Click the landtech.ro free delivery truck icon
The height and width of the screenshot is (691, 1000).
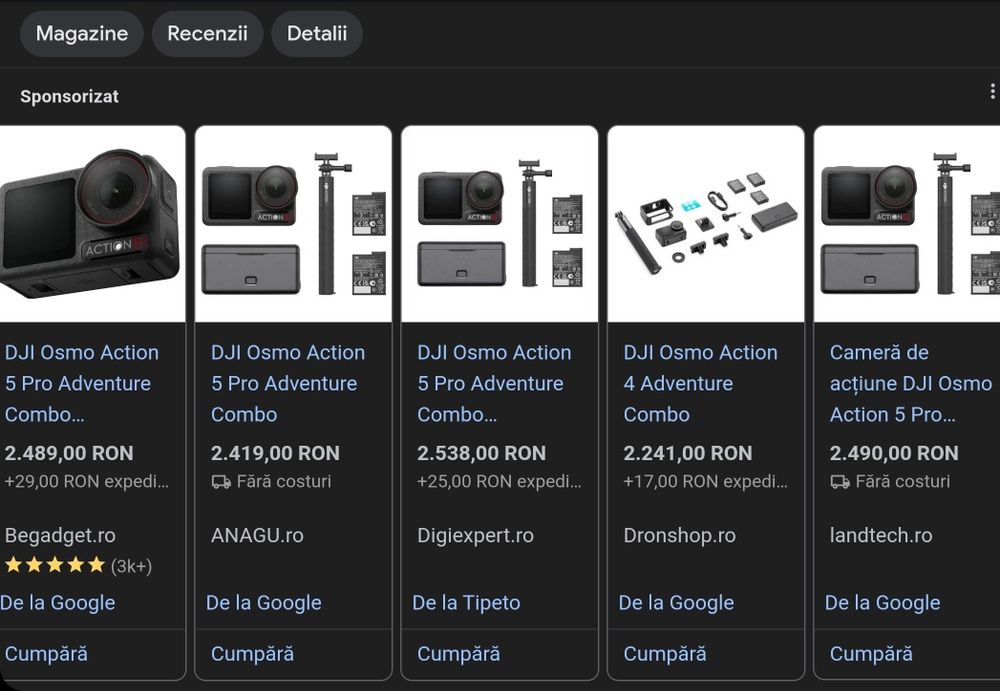coord(840,482)
